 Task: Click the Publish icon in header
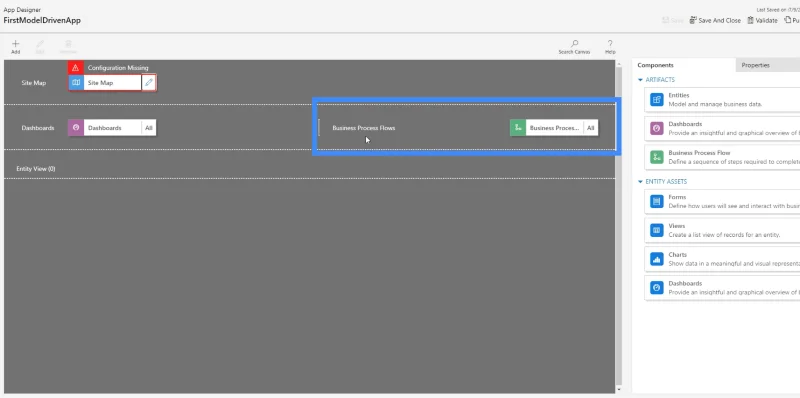point(788,20)
